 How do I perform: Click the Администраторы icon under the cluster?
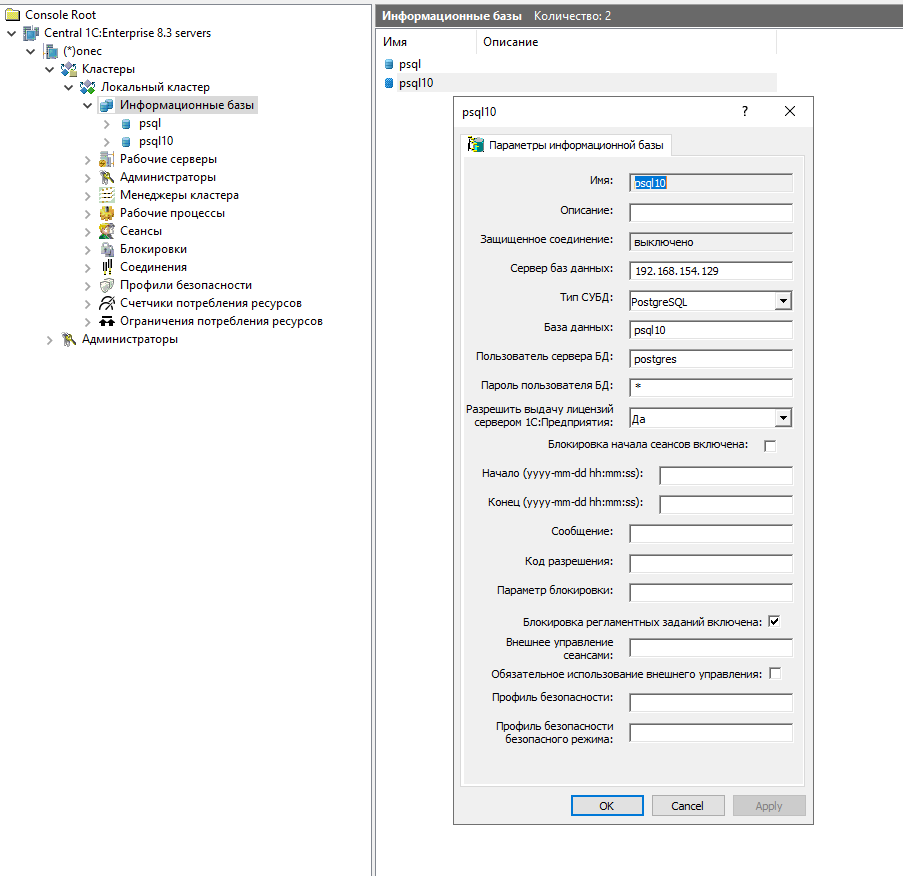(107, 177)
